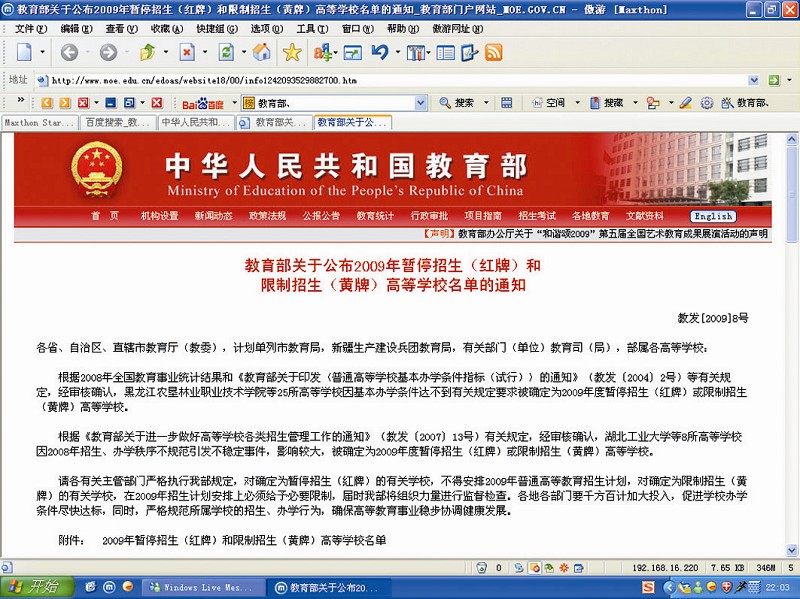This screenshot has width=800, height=599.
Task: Click the blue Undo arrow icon
Action: pos(380,52)
